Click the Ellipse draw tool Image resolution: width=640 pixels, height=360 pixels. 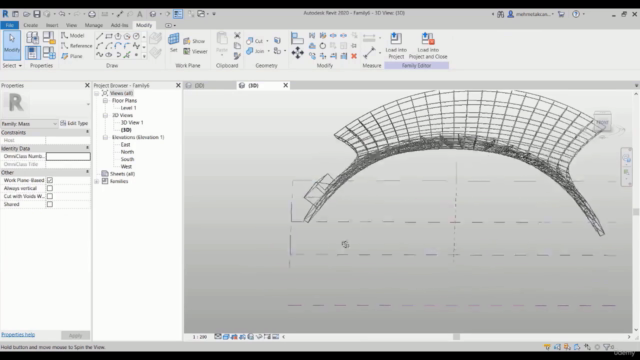click(x=109, y=55)
